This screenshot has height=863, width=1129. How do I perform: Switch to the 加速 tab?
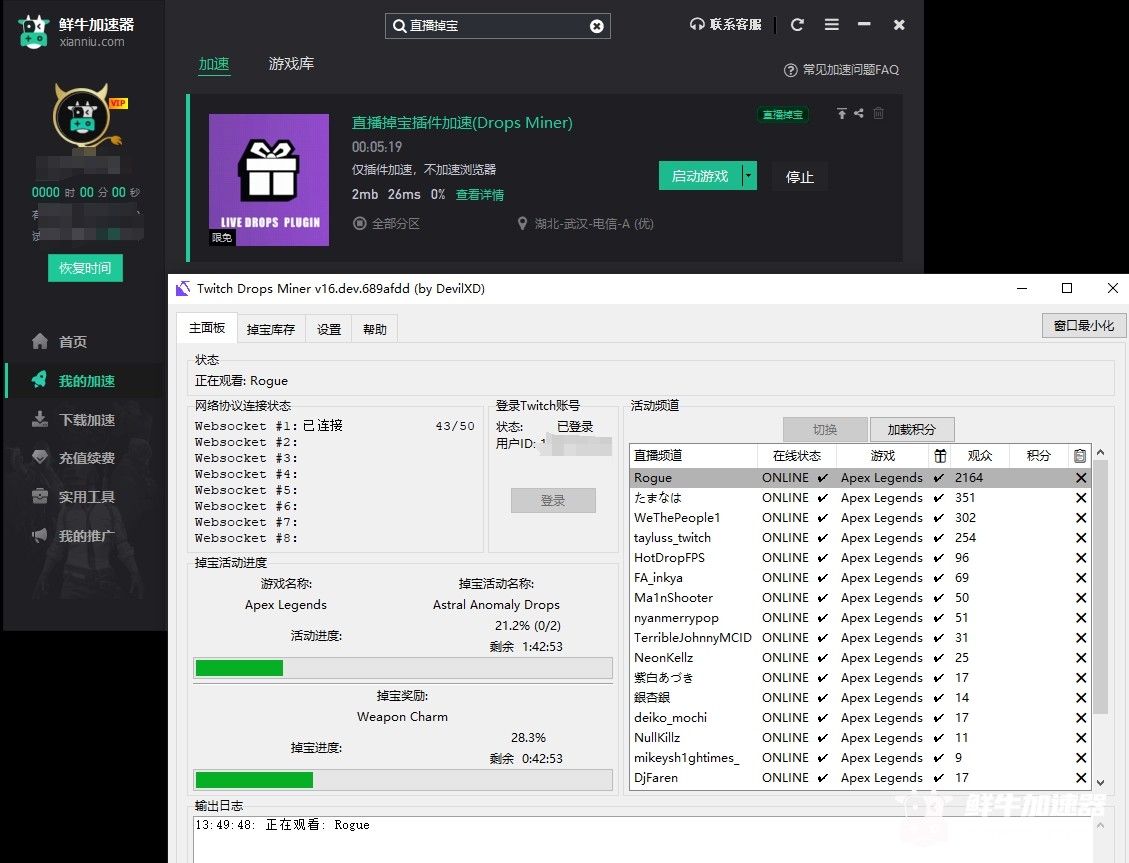pos(214,64)
